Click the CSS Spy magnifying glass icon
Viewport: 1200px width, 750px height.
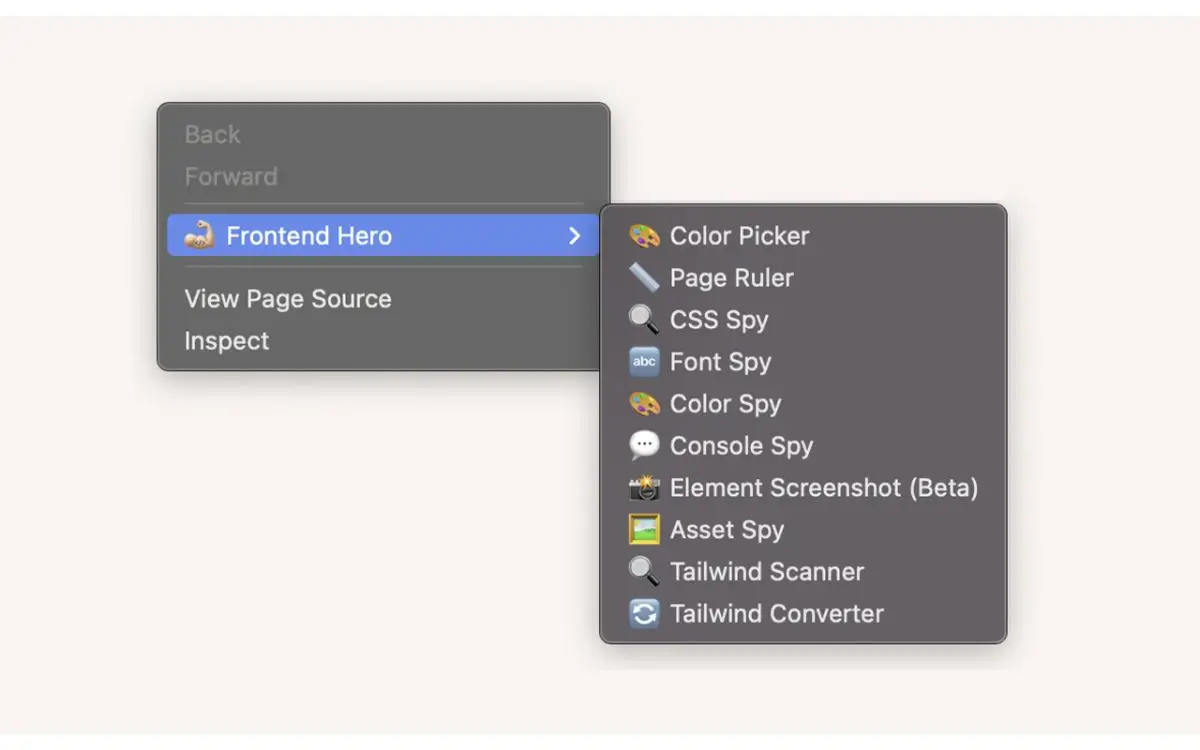(644, 320)
